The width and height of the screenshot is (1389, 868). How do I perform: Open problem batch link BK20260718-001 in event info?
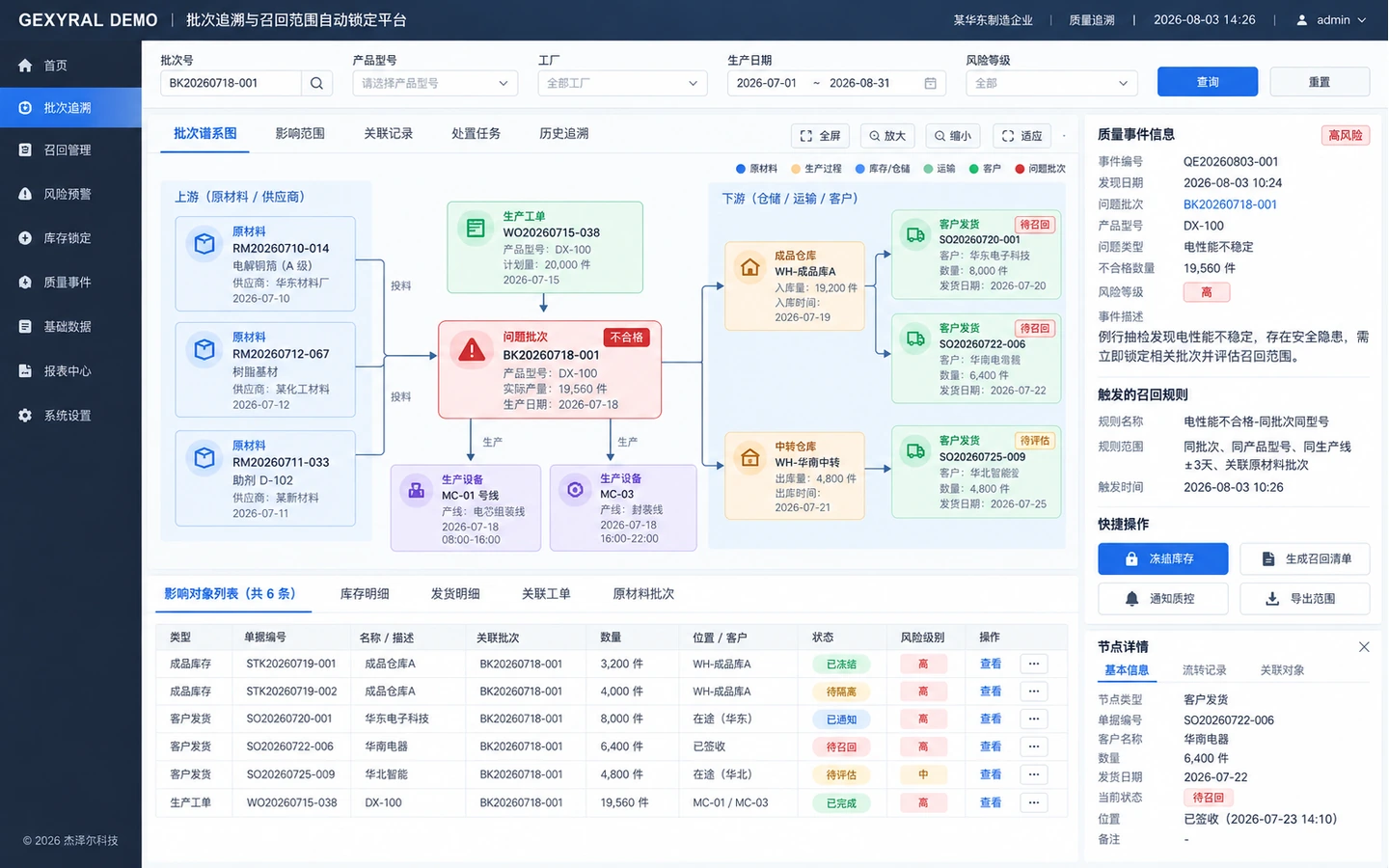pyautogui.click(x=1230, y=204)
